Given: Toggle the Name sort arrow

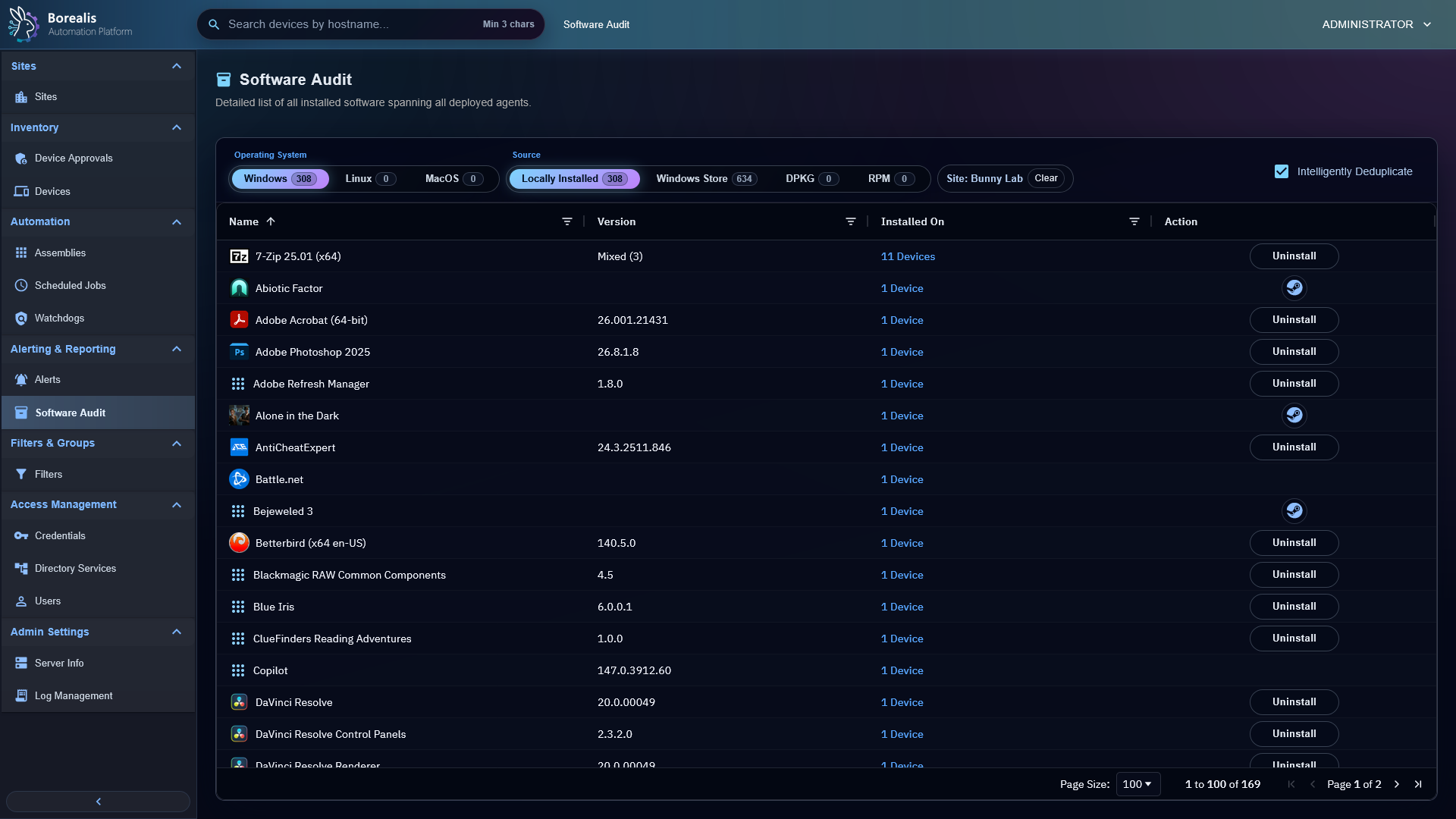Looking at the screenshot, I should tap(271, 221).
